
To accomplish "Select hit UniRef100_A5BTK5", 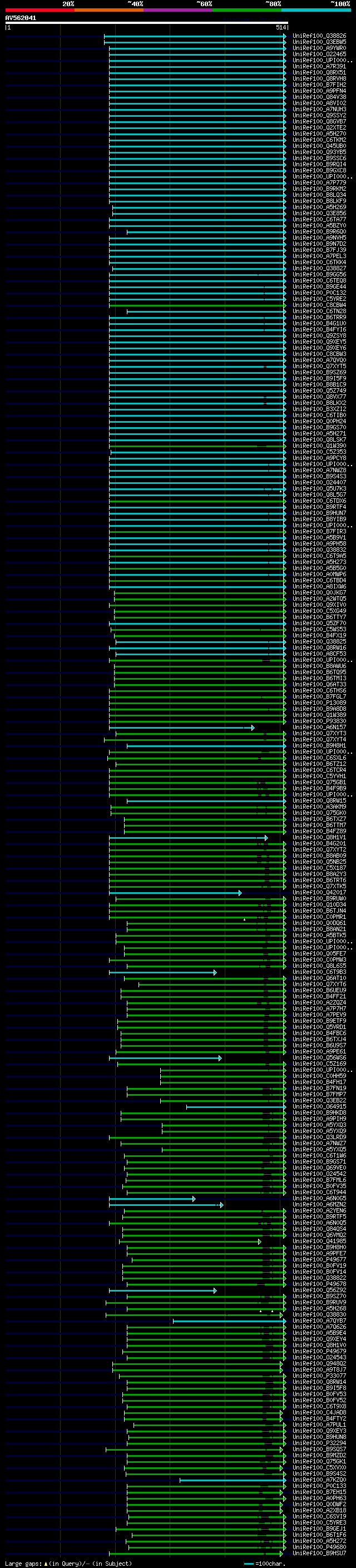I will [x=319, y=935].
